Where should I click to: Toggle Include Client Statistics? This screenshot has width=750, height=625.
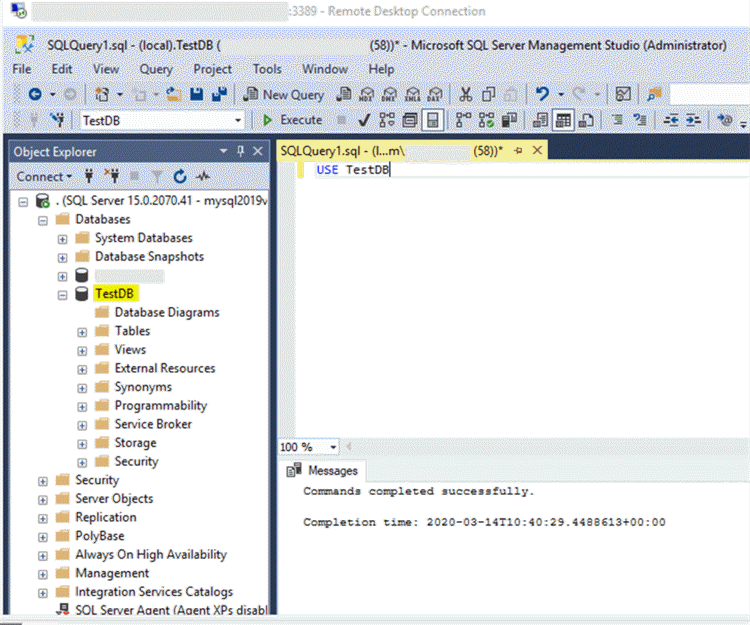click(509, 120)
